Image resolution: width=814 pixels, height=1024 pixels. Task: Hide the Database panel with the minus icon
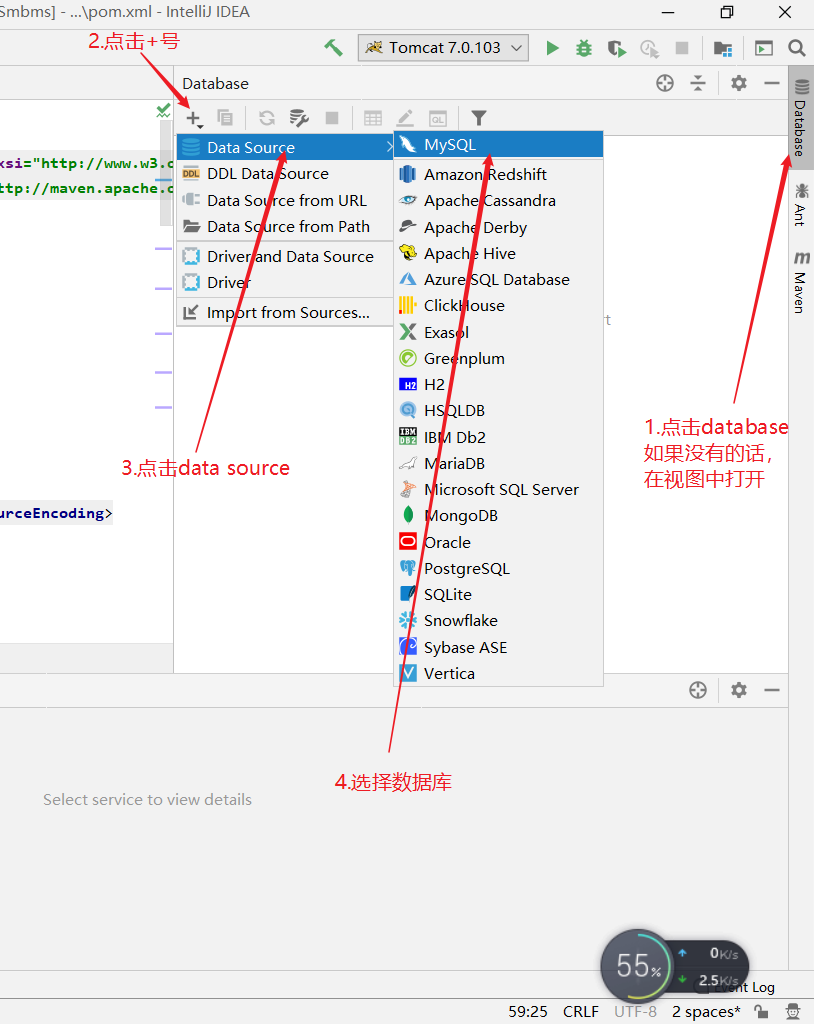click(x=772, y=83)
